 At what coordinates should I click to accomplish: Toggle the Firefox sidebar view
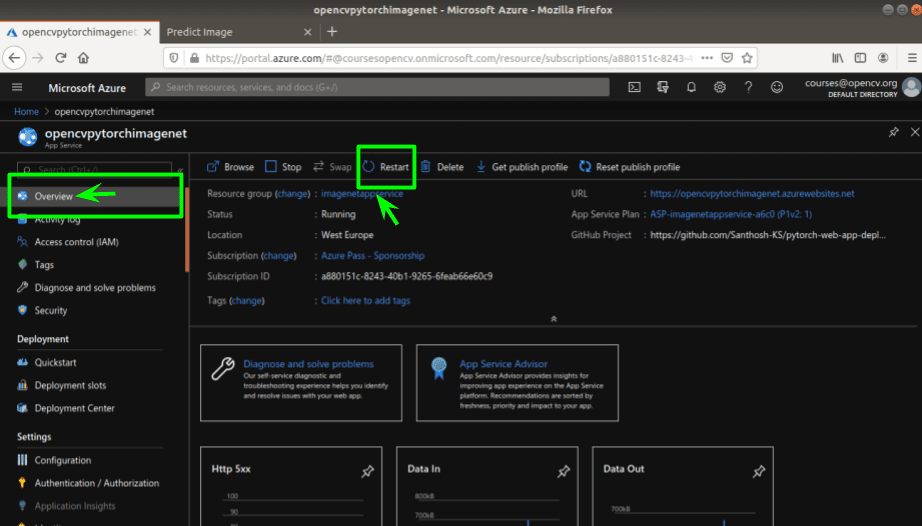860,58
